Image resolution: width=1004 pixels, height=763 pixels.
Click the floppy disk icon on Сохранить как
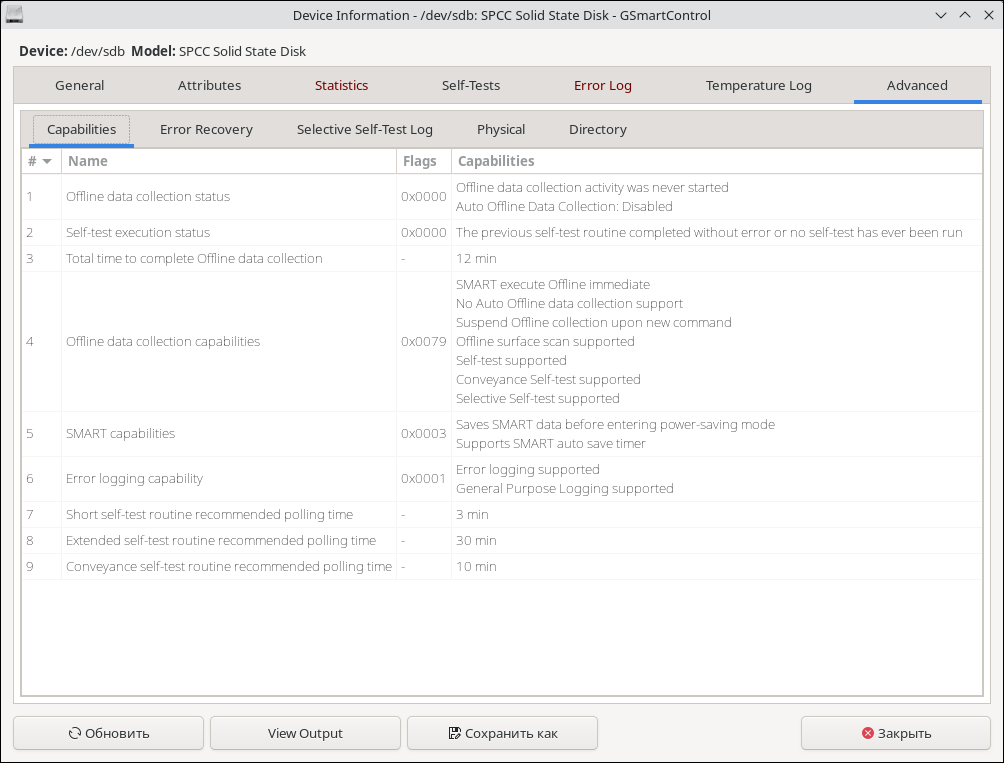tap(455, 733)
